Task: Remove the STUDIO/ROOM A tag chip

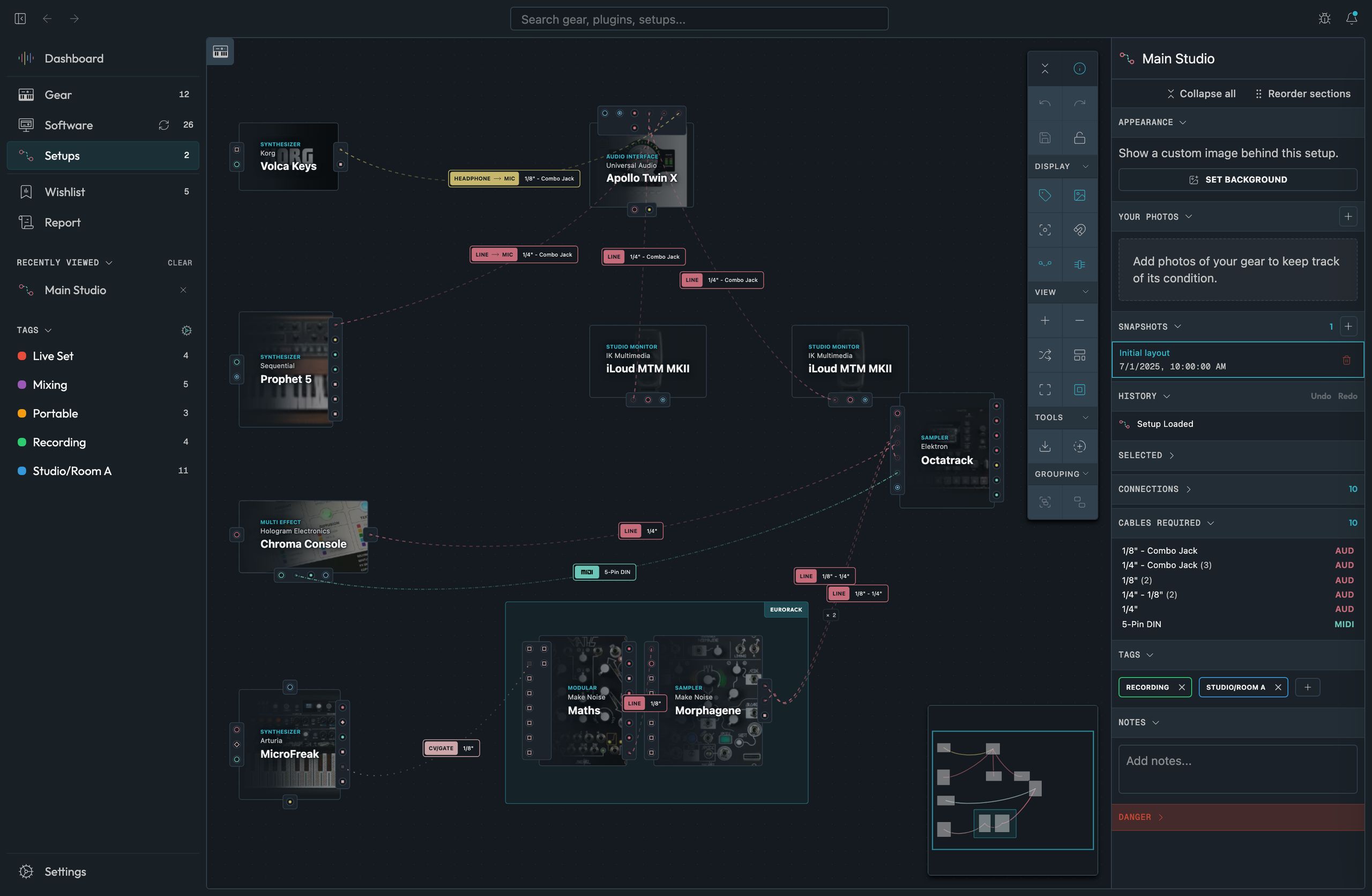Action: tap(1278, 687)
